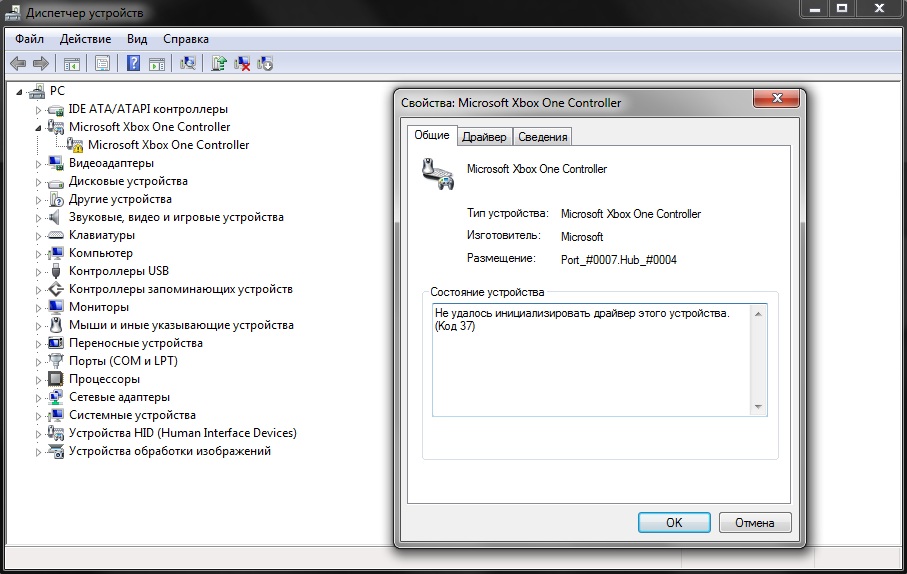Select the PC computer icon in tree
Viewport: 907px width, 574px height.
[x=37, y=91]
